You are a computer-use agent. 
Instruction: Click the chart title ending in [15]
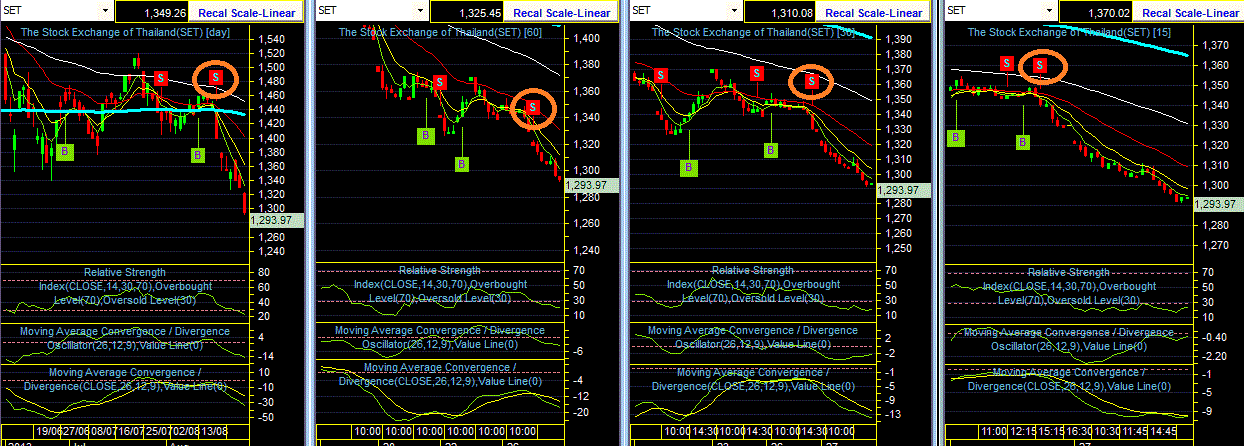1070,32
